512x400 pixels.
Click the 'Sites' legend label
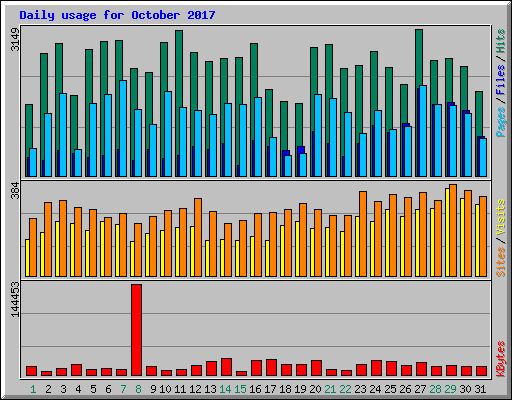coord(500,262)
